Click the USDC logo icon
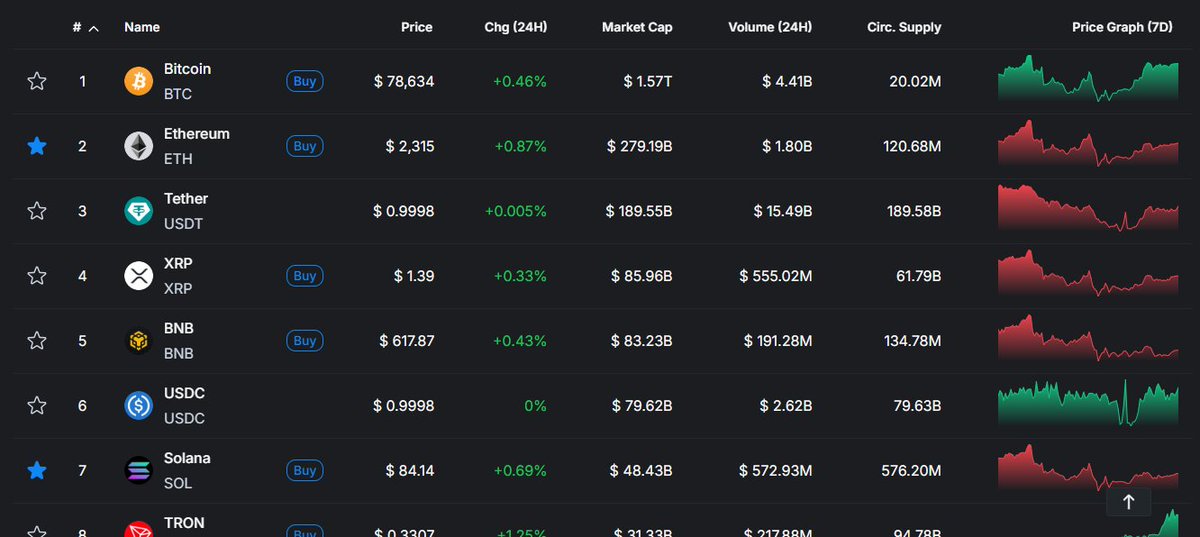The width and height of the screenshot is (1200, 537). pos(138,406)
